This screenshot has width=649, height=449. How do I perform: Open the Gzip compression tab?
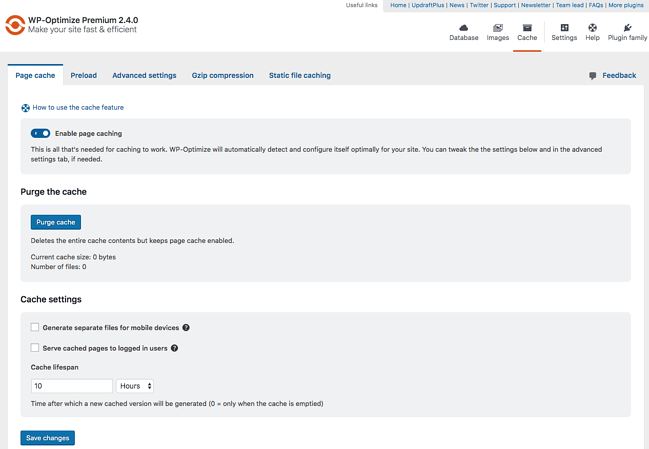tap(222, 75)
